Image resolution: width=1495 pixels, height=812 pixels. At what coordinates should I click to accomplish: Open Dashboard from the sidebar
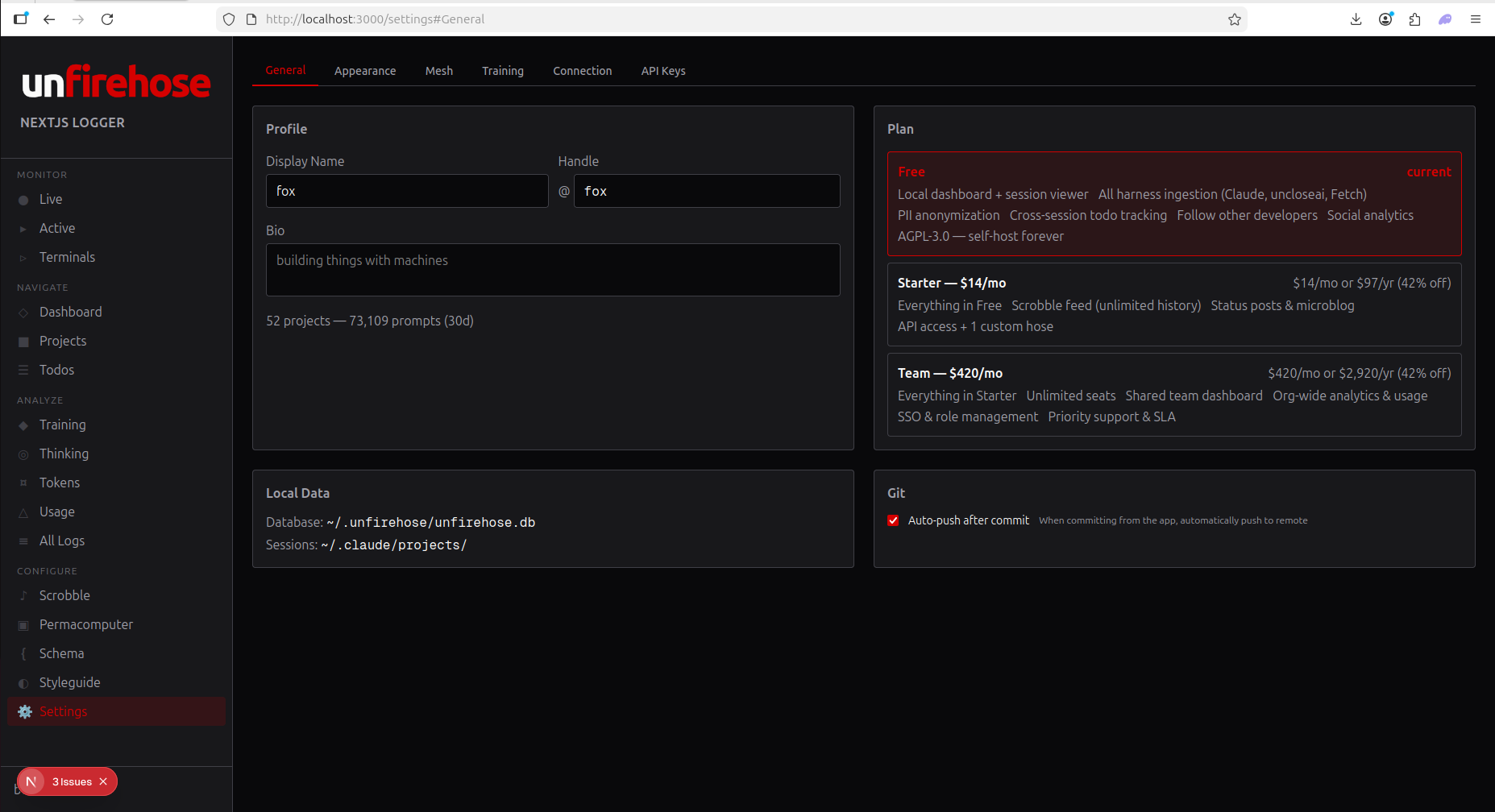coord(70,312)
